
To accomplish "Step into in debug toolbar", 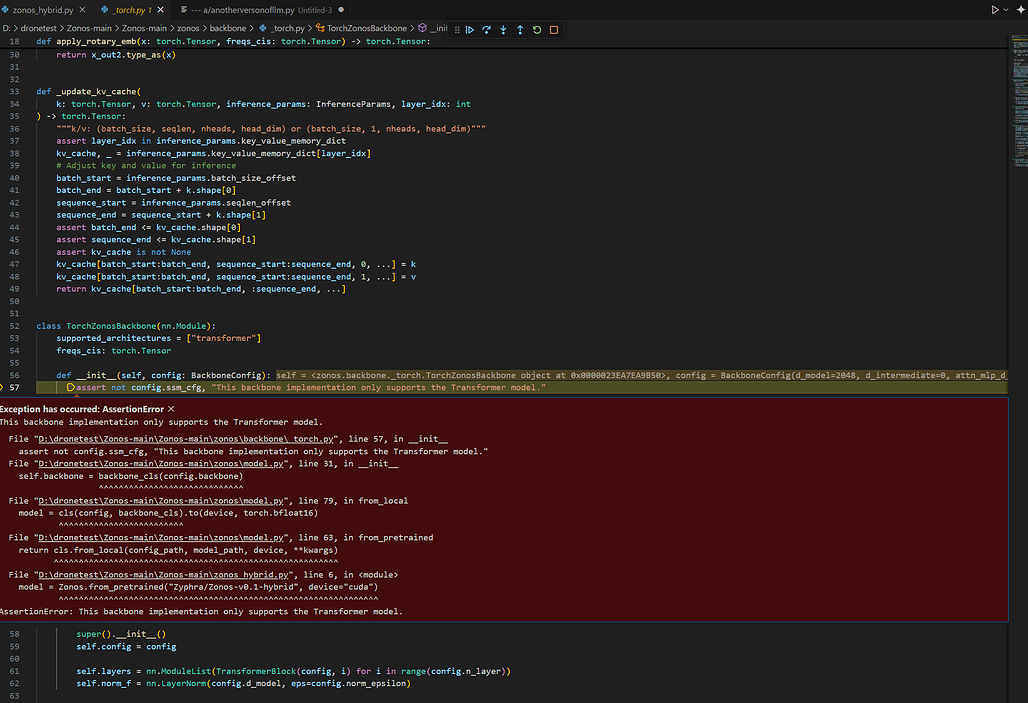I will click(x=504, y=30).
